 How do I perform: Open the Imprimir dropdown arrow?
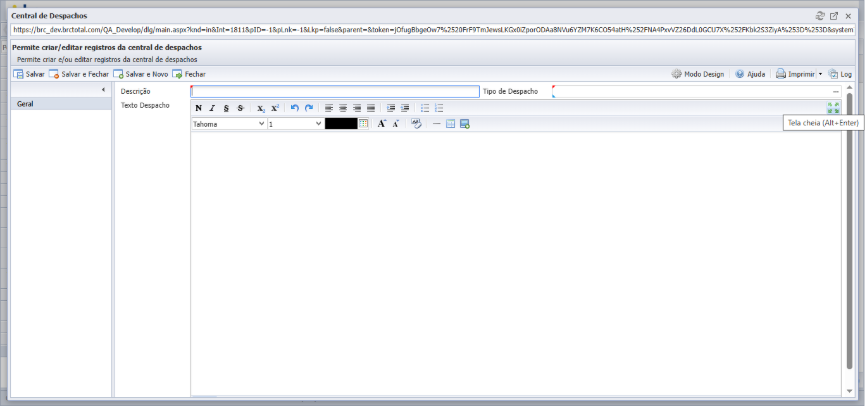click(820, 74)
